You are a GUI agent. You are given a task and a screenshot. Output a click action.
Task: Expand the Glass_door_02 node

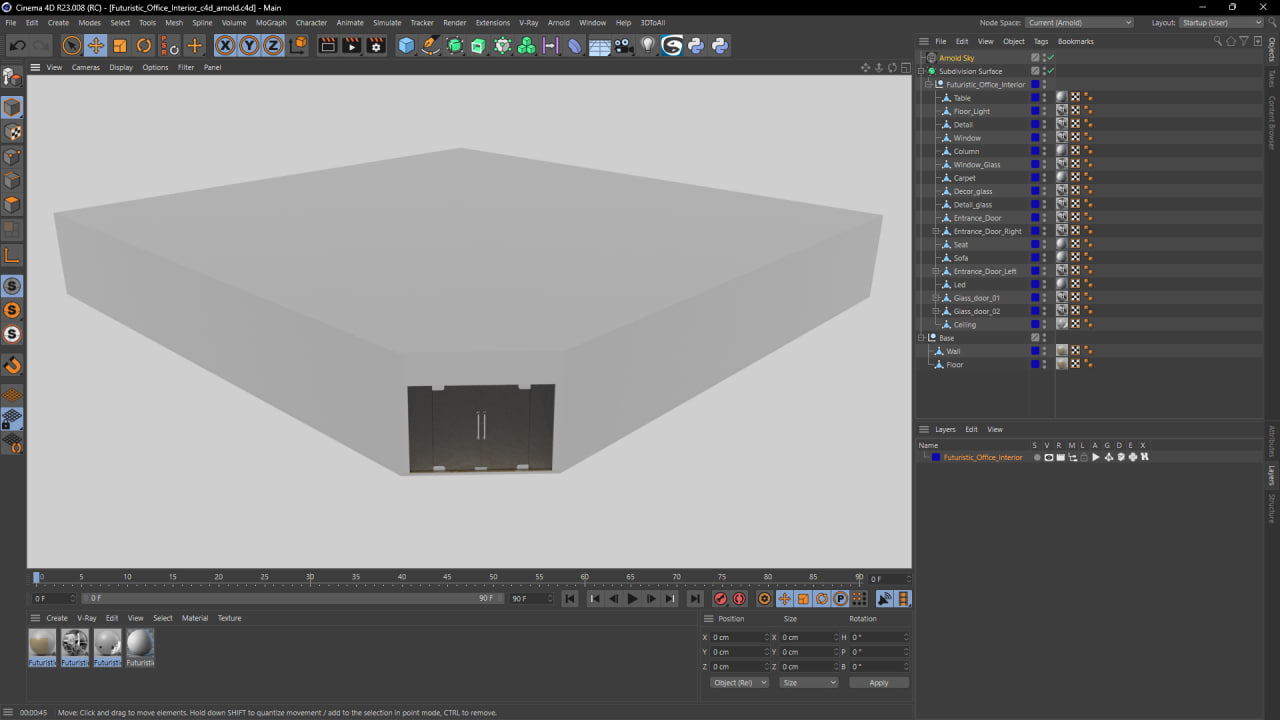935,311
